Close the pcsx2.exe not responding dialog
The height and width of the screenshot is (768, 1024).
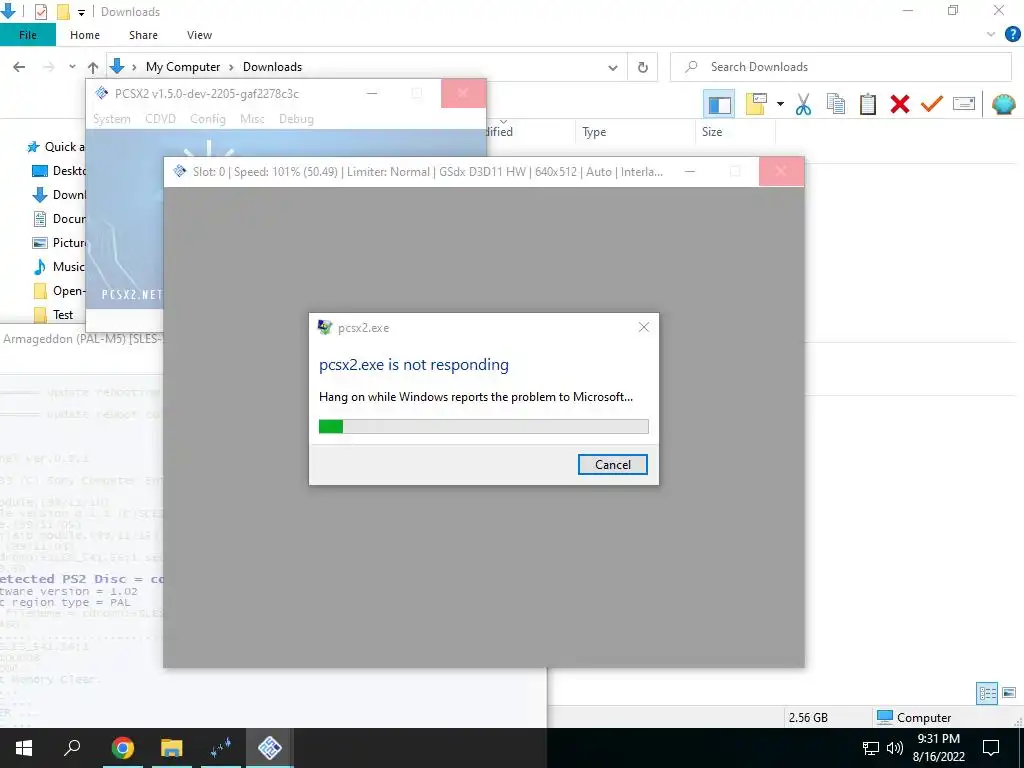point(643,327)
